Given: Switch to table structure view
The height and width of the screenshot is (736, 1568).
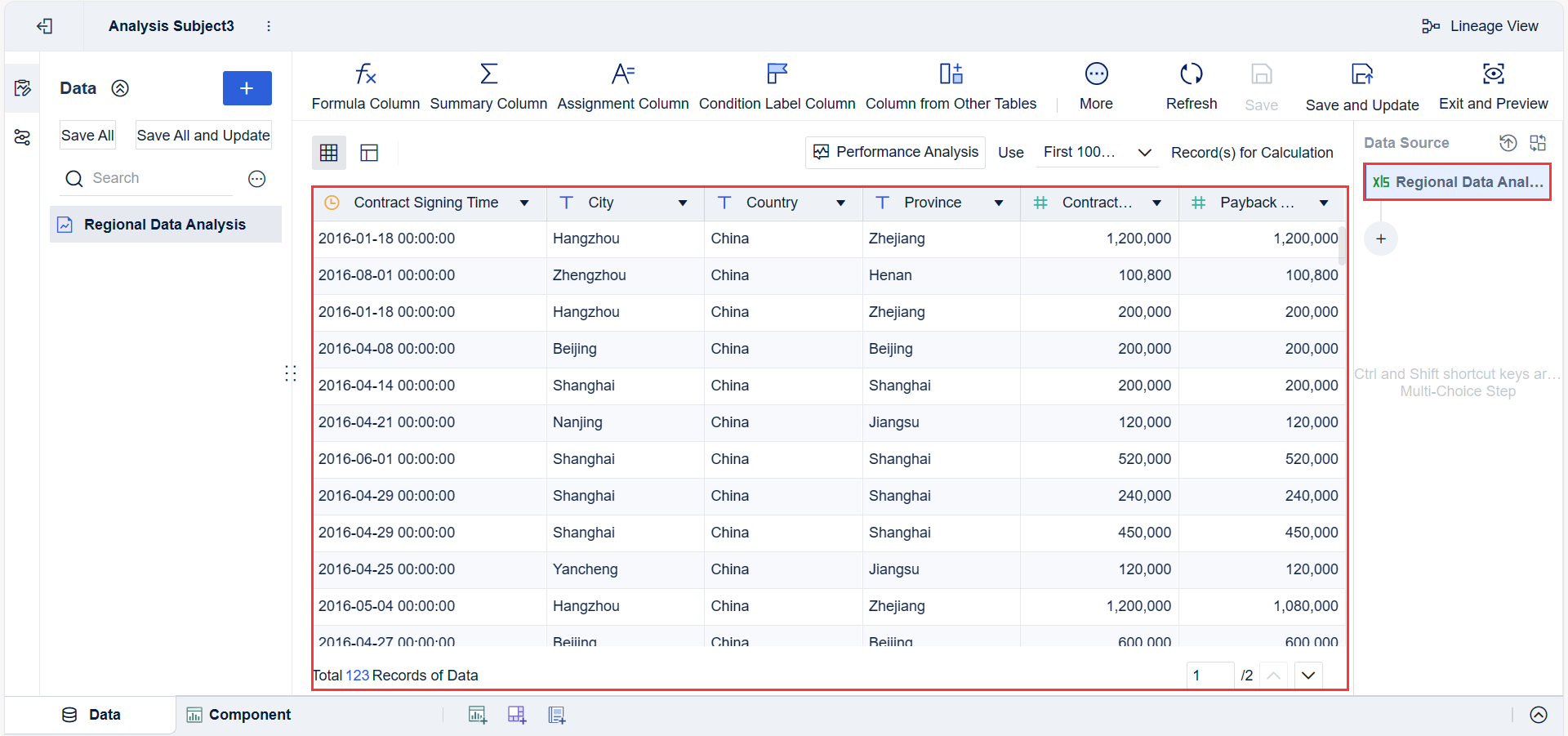Looking at the screenshot, I should [x=369, y=153].
